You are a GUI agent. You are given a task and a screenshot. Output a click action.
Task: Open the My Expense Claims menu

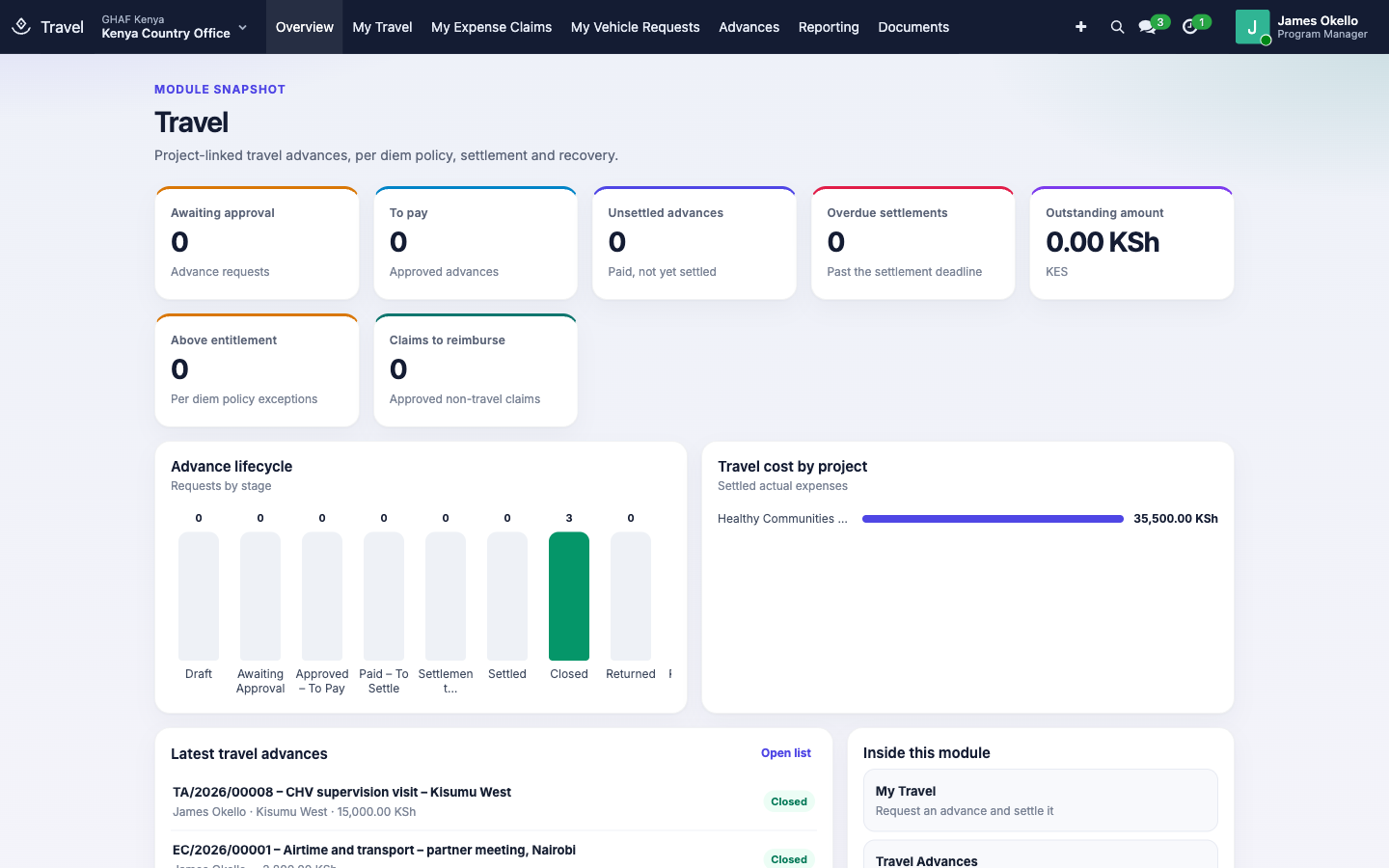click(x=491, y=27)
